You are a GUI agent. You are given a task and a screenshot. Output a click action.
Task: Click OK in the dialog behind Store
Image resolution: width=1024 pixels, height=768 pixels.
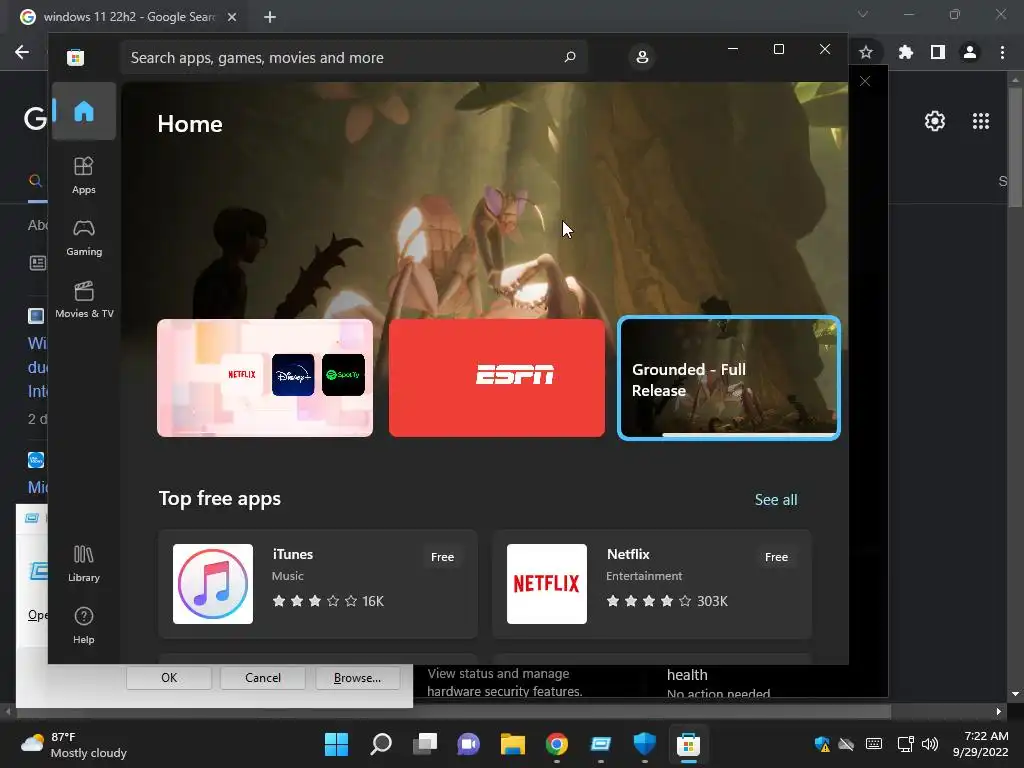(169, 678)
